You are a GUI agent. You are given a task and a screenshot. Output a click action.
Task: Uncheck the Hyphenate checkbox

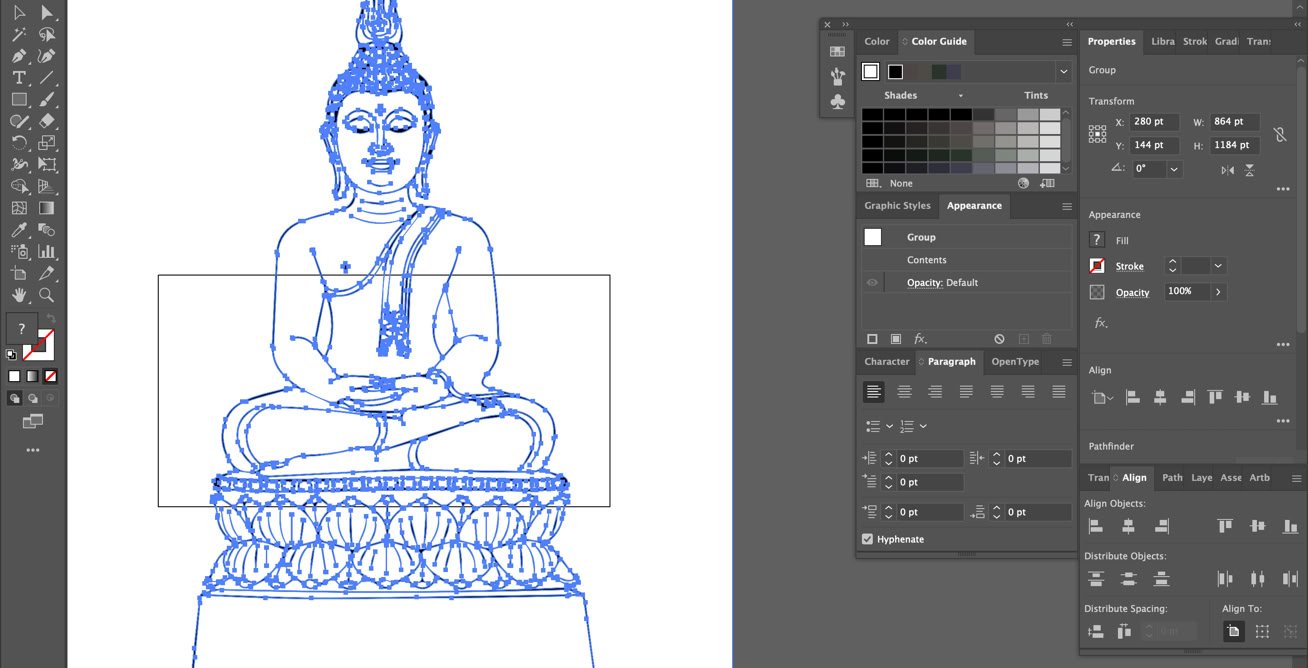pyautogui.click(x=867, y=539)
